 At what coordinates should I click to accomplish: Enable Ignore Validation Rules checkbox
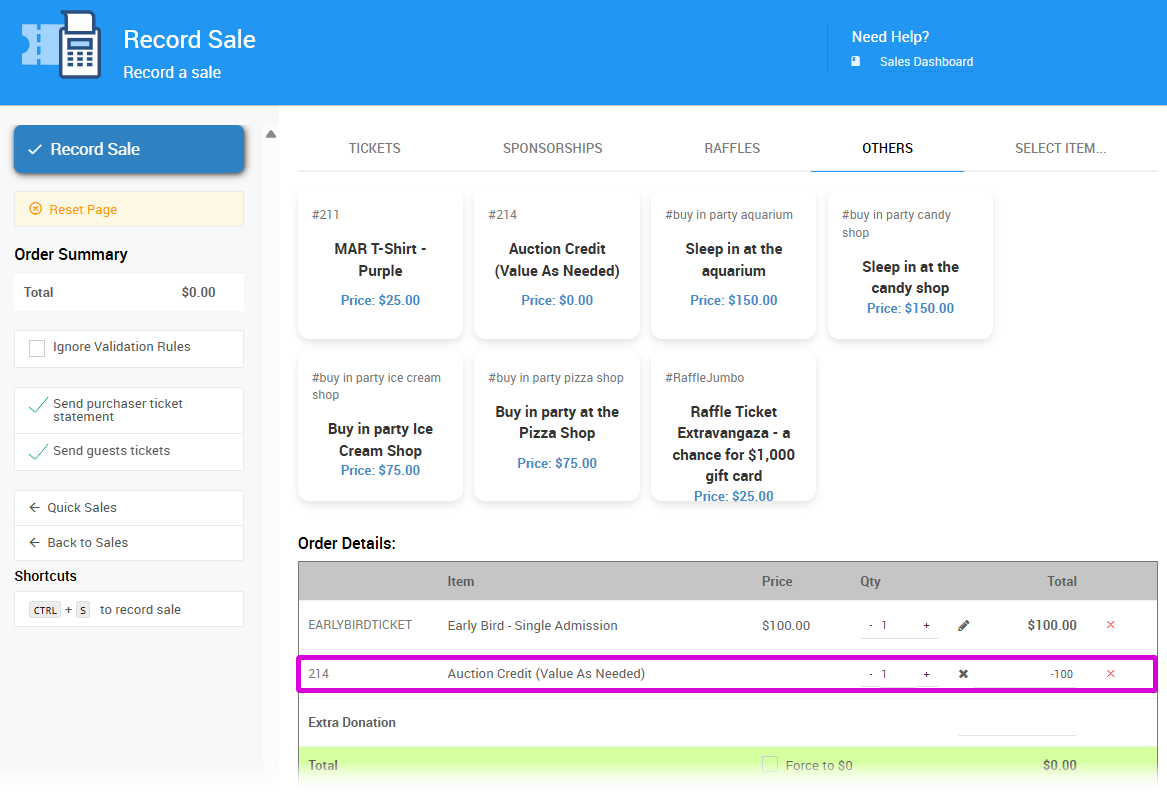pyautogui.click(x=37, y=348)
